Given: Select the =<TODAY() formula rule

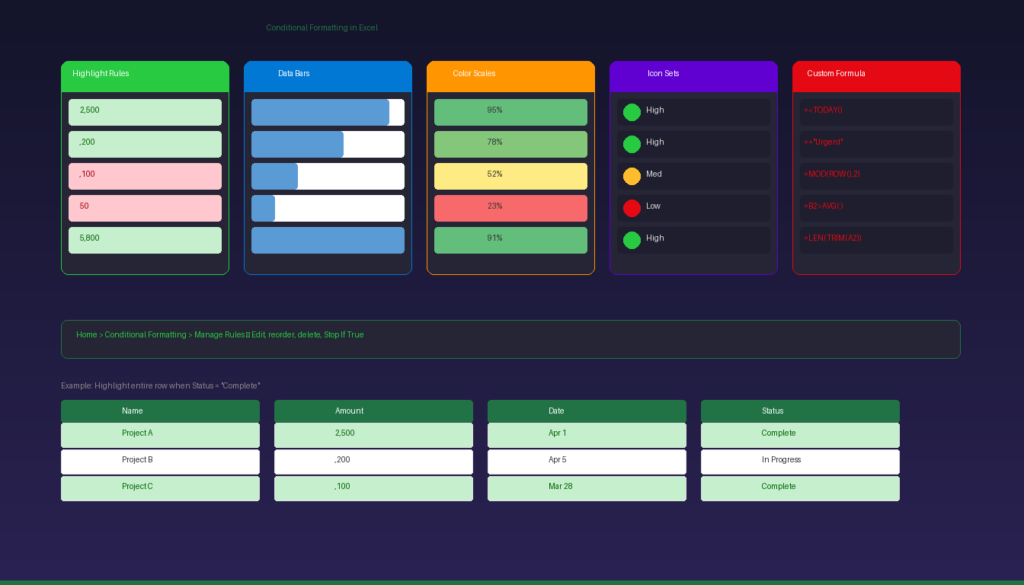Looking at the screenshot, I should 876,112.
